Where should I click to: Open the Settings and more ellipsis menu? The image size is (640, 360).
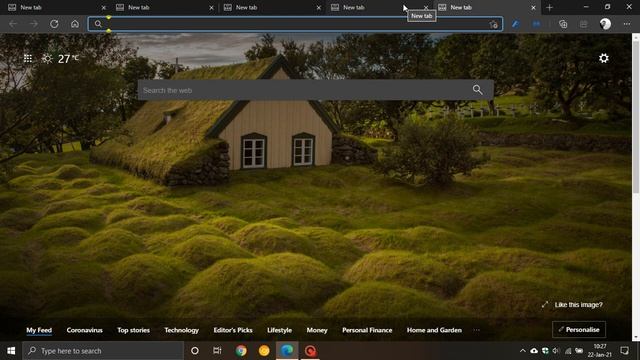(627, 24)
